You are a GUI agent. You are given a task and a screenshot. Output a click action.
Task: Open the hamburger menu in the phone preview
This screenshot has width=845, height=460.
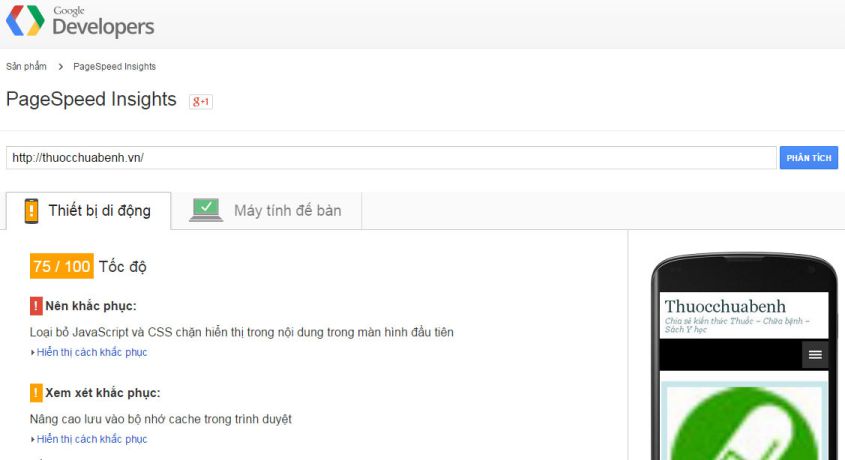click(815, 354)
